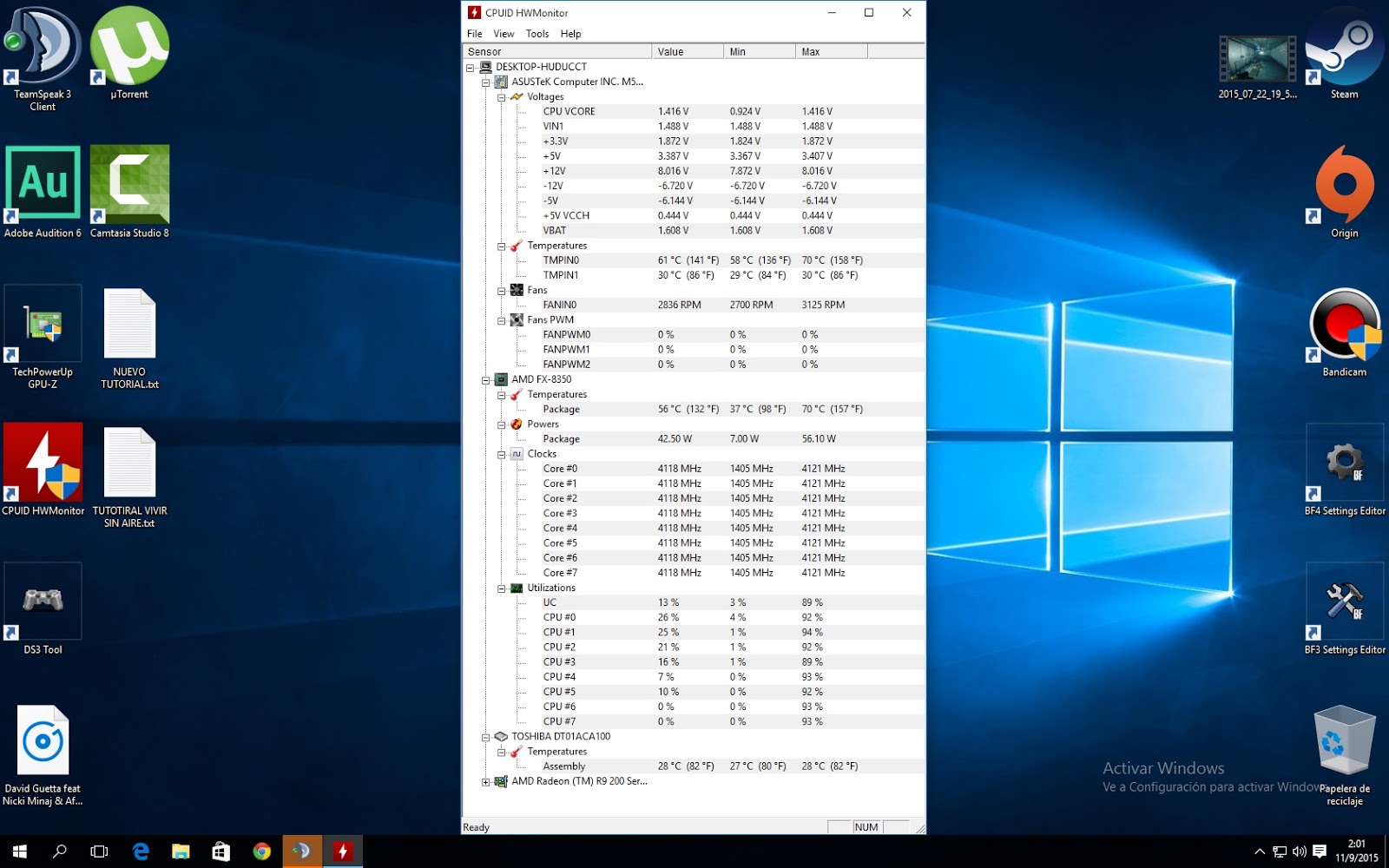Select the NUEVO TUTORIAL.txt file
Viewport: 1389px width, 868px height.
click(x=129, y=339)
